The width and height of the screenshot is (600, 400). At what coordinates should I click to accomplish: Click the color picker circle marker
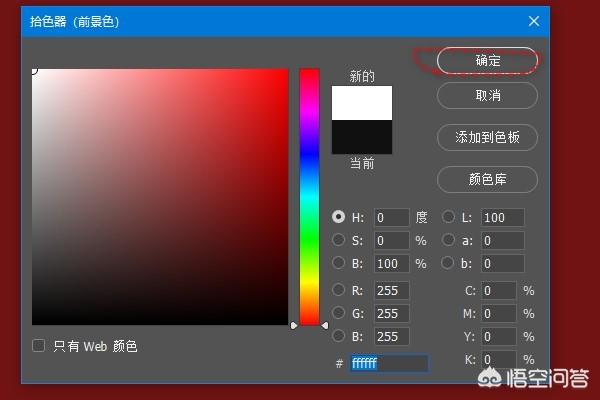34,70
